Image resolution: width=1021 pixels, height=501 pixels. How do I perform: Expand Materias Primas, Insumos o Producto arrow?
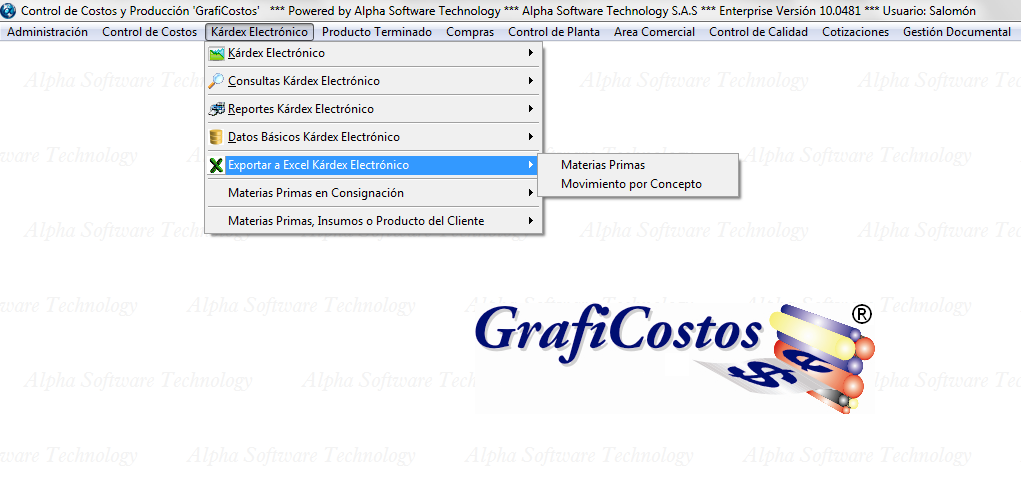click(x=530, y=221)
